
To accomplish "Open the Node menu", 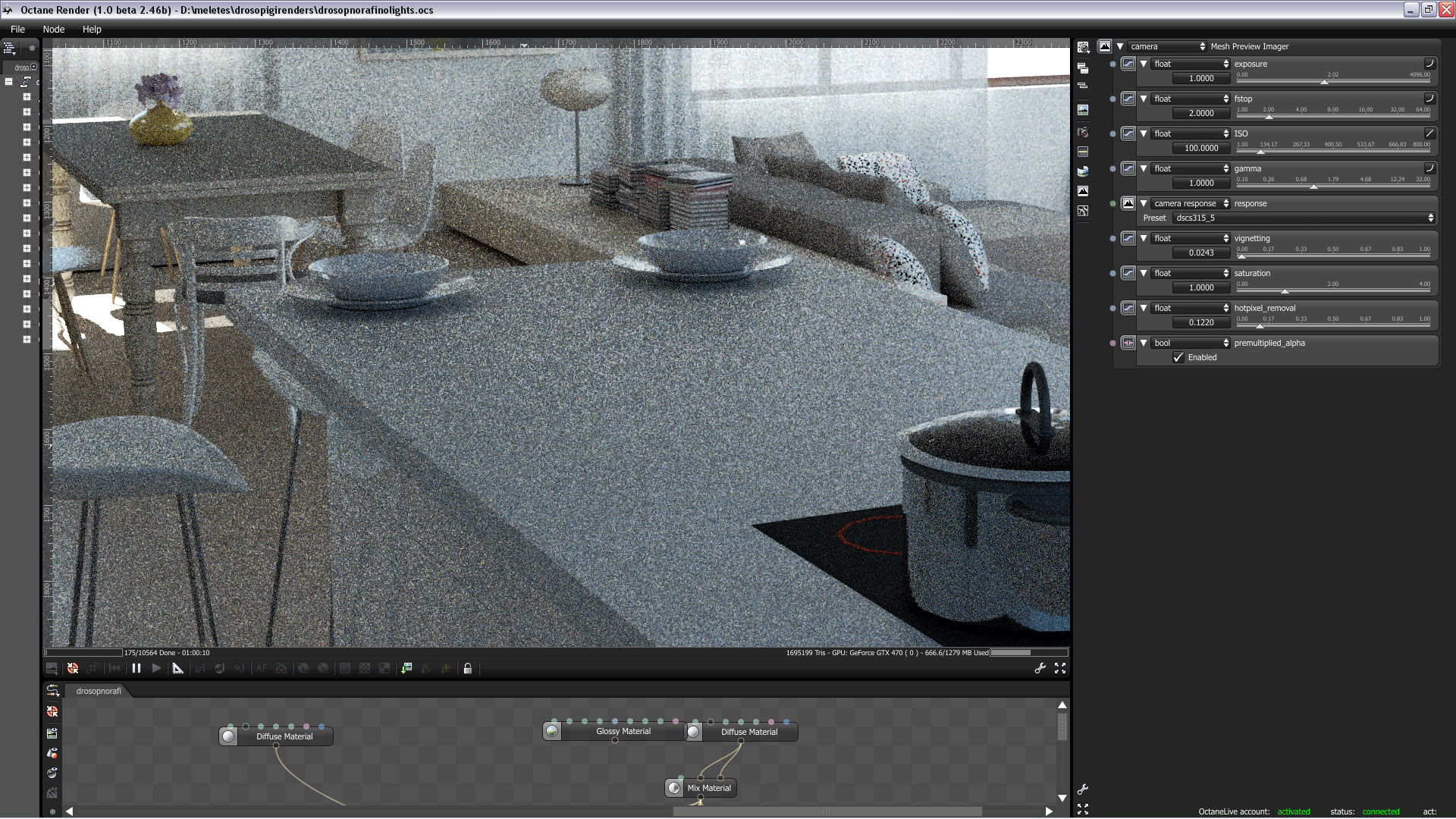I will click(53, 30).
